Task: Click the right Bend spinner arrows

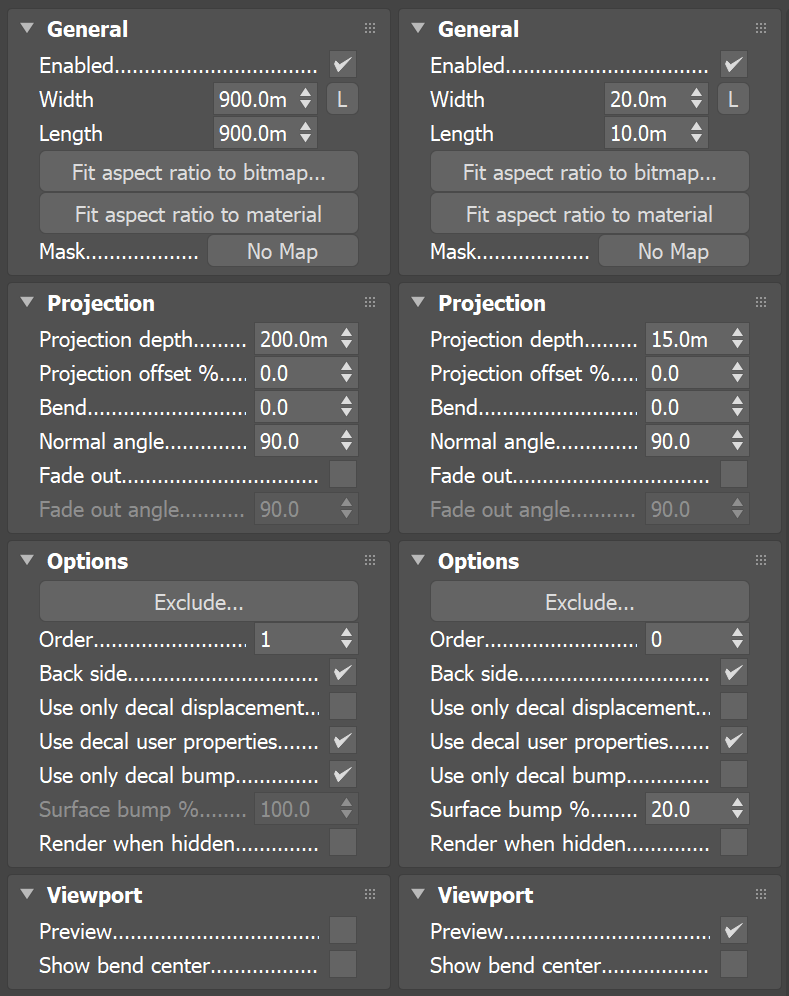Action: tap(737, 407)
